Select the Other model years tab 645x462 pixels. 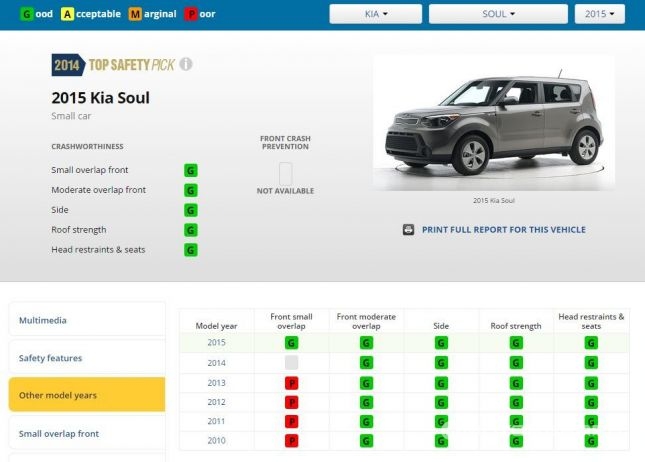click(87, 395)
